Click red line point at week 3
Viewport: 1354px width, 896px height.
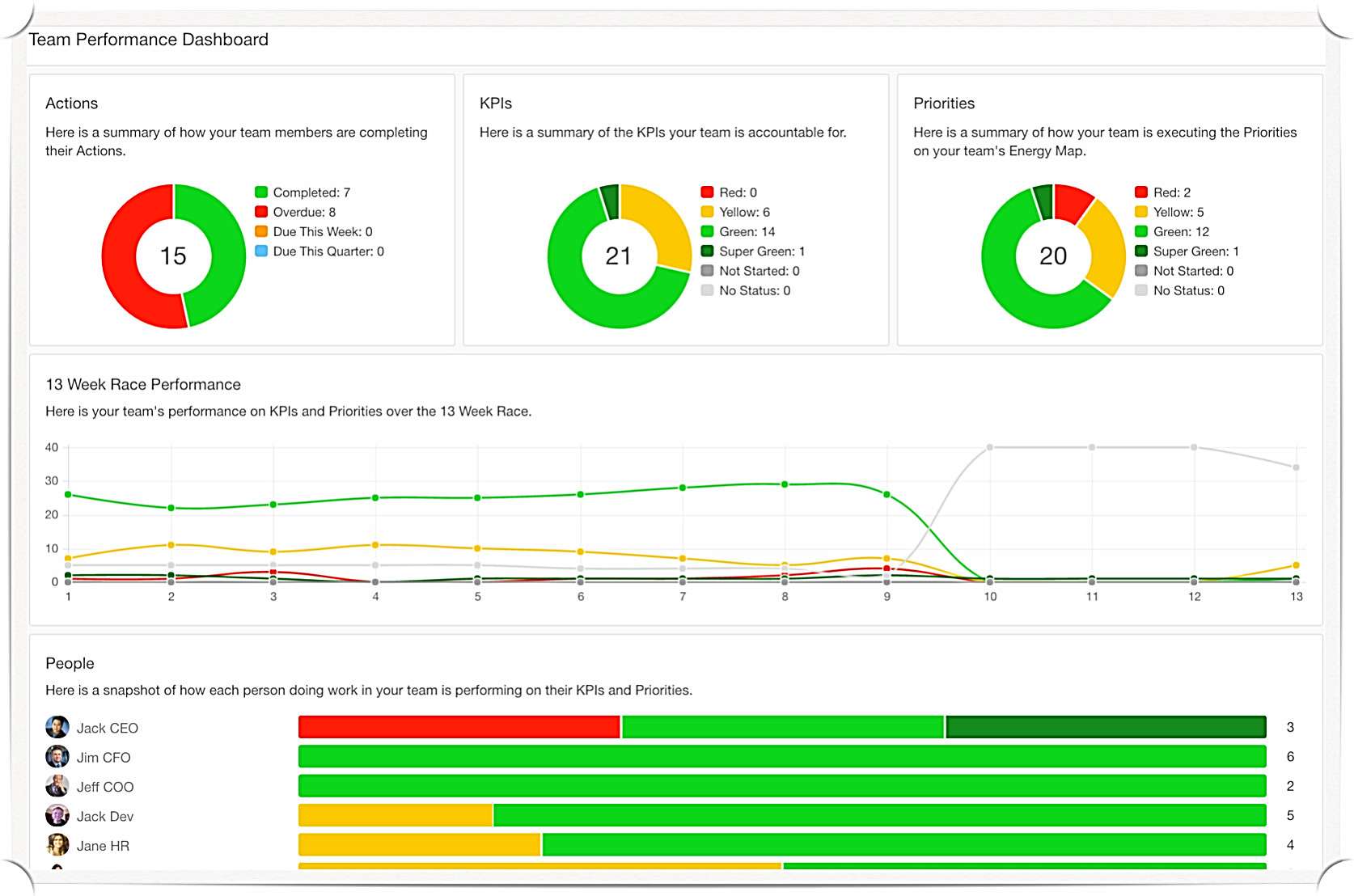273,572
